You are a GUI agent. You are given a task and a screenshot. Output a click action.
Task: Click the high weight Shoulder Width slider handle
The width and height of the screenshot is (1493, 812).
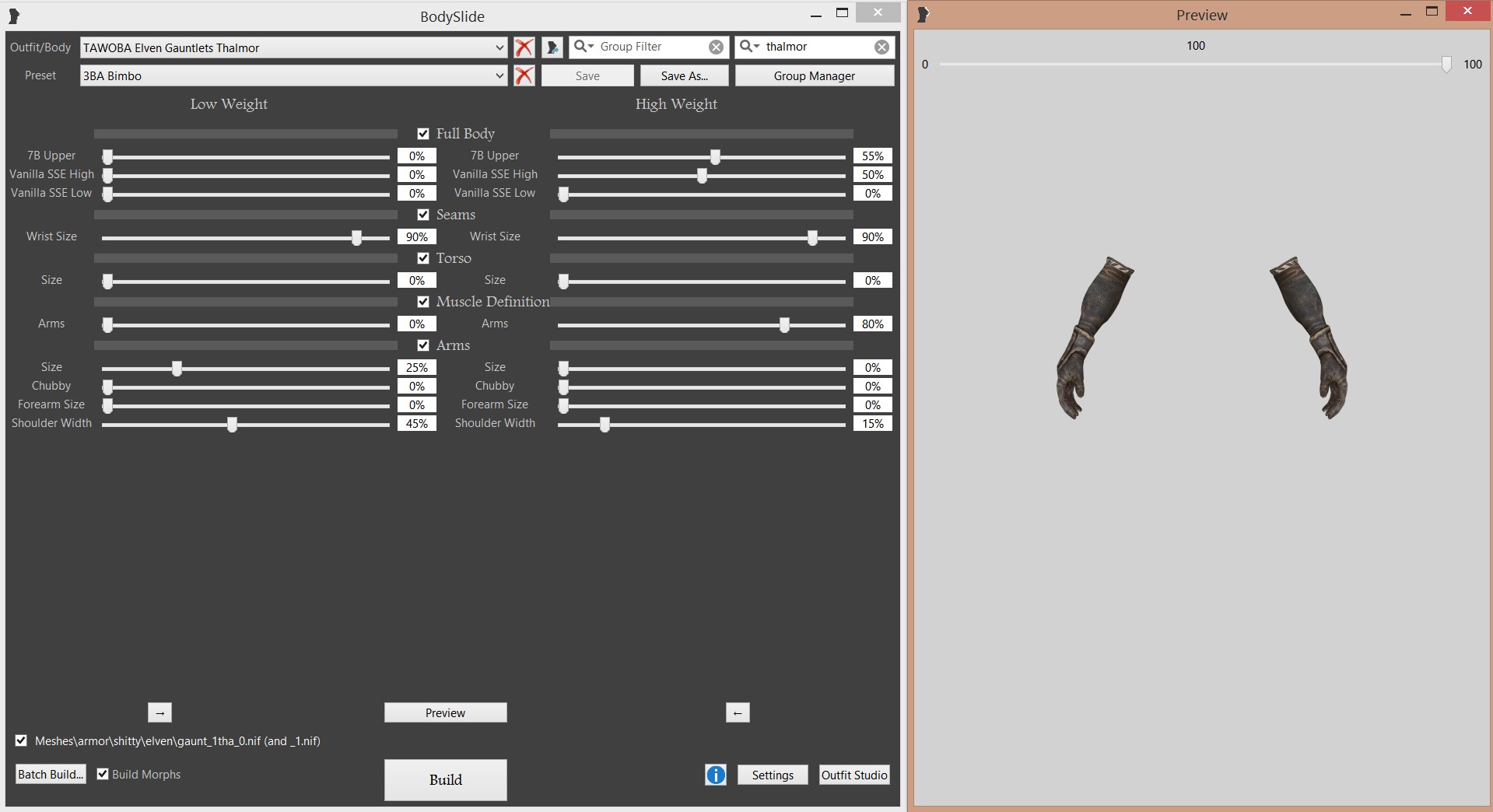(x=605, y=425)
